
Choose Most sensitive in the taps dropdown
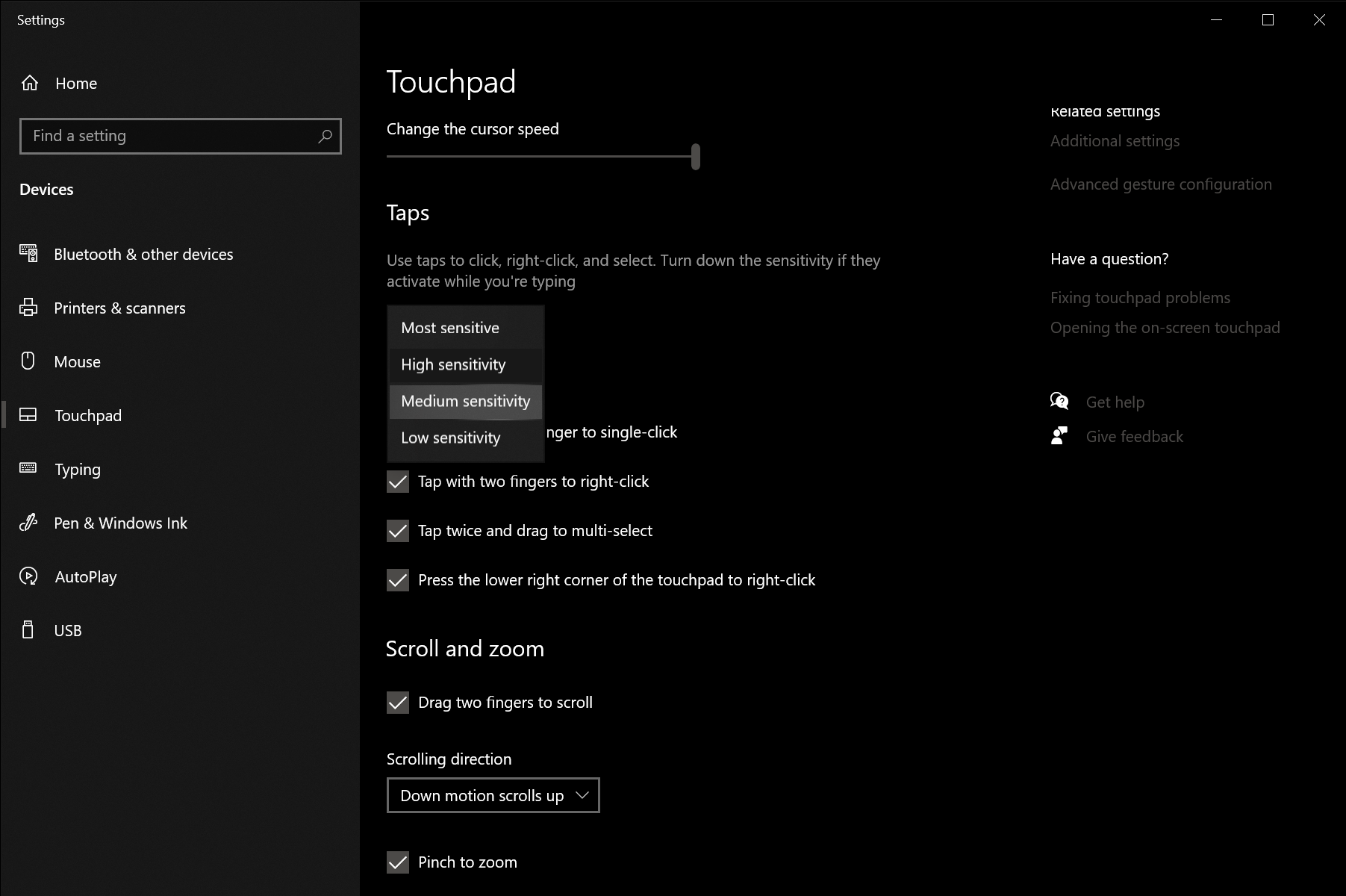[449, 327]
